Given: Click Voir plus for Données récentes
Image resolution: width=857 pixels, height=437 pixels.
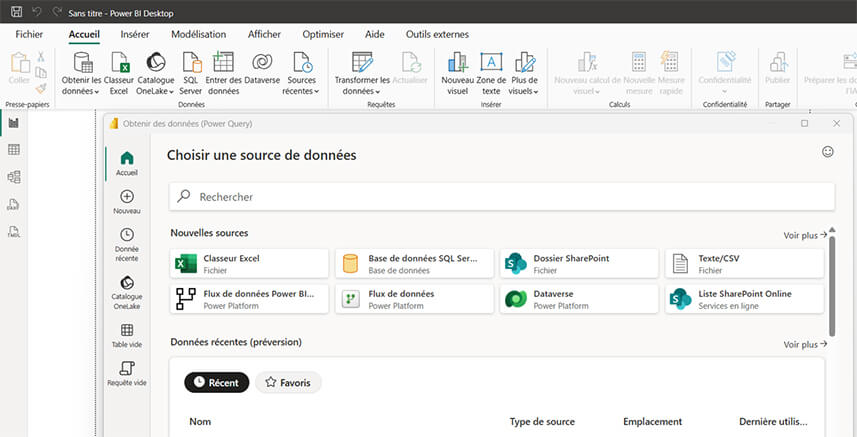Looking at the screenshot, I should coord(805,345).
